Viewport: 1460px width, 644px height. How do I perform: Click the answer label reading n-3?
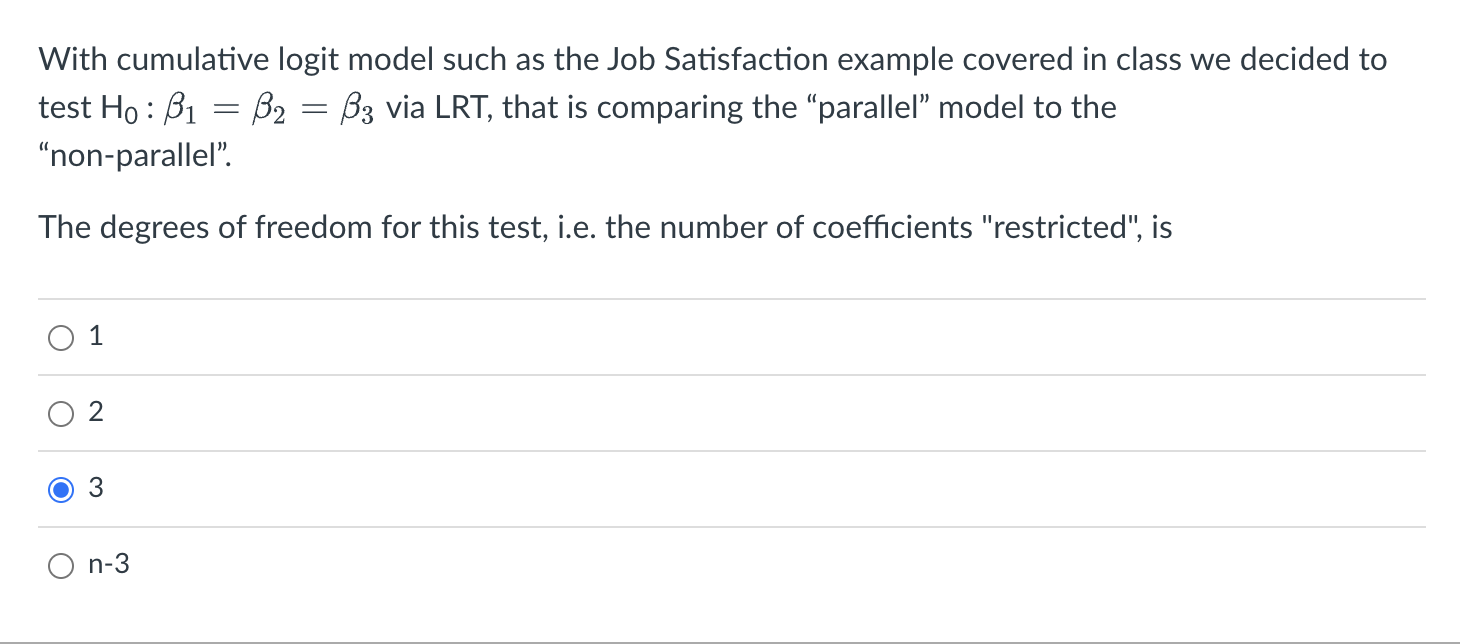click(x=108, y=564)
